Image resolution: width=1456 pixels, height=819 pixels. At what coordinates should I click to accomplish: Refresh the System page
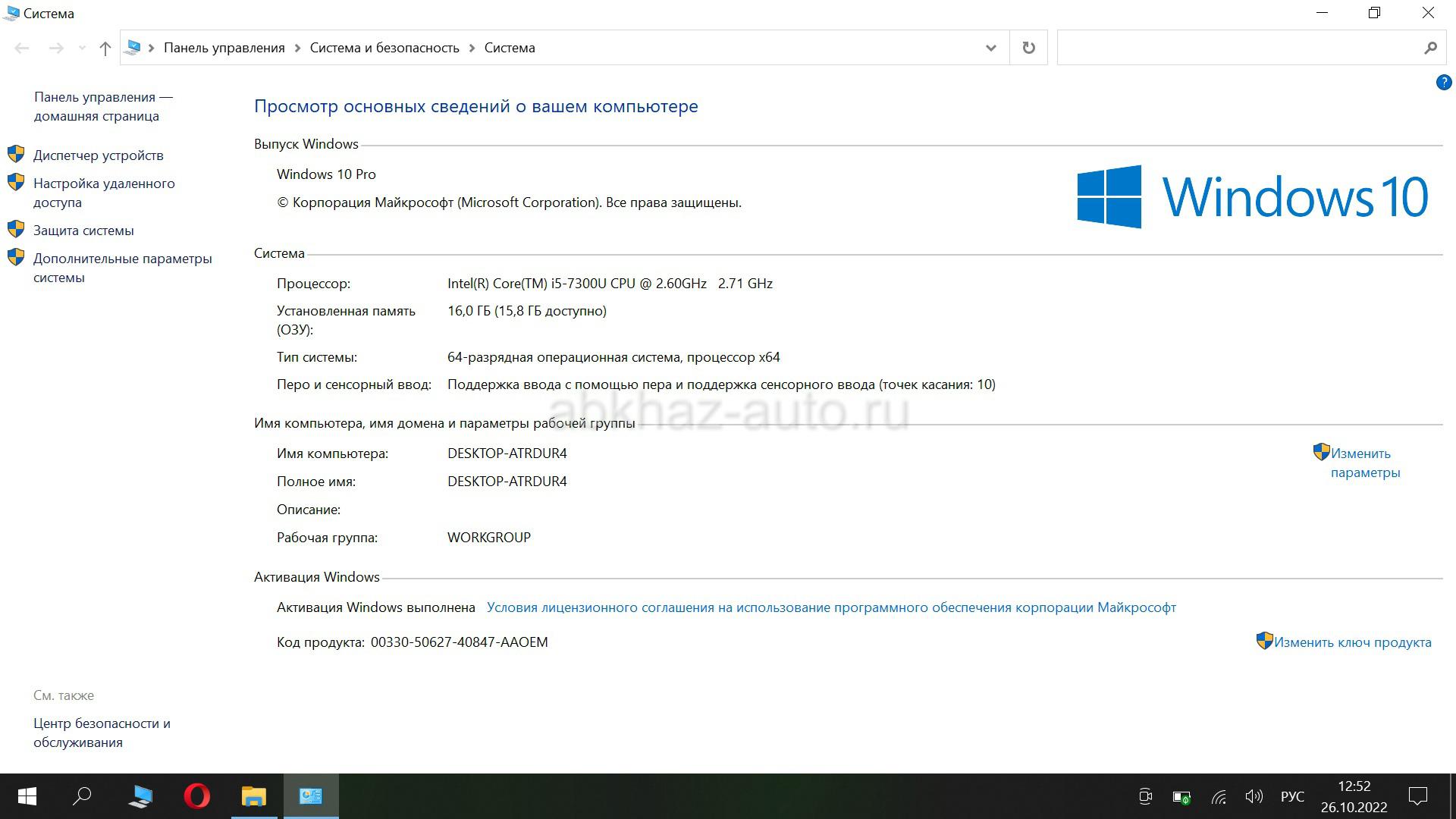tap(1029, 48)
